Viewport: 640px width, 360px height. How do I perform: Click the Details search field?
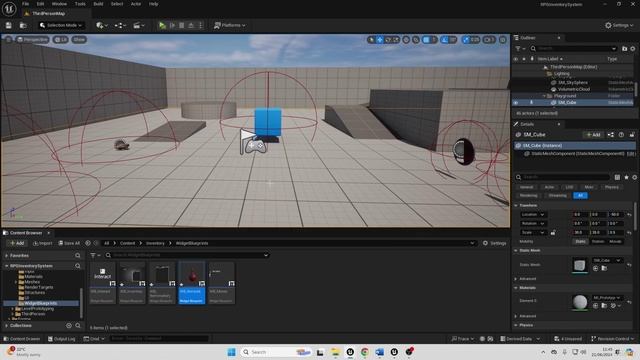coord(562,177)
